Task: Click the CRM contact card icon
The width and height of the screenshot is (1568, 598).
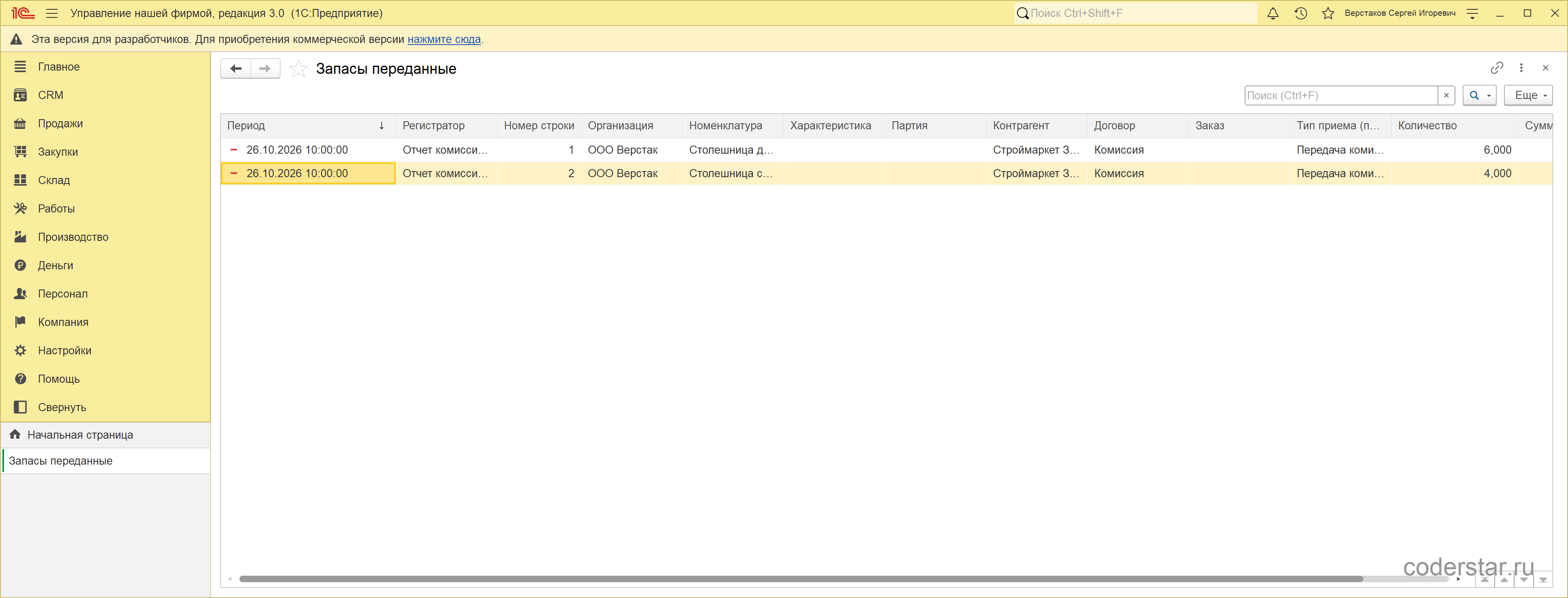Action: click(20, 95)
